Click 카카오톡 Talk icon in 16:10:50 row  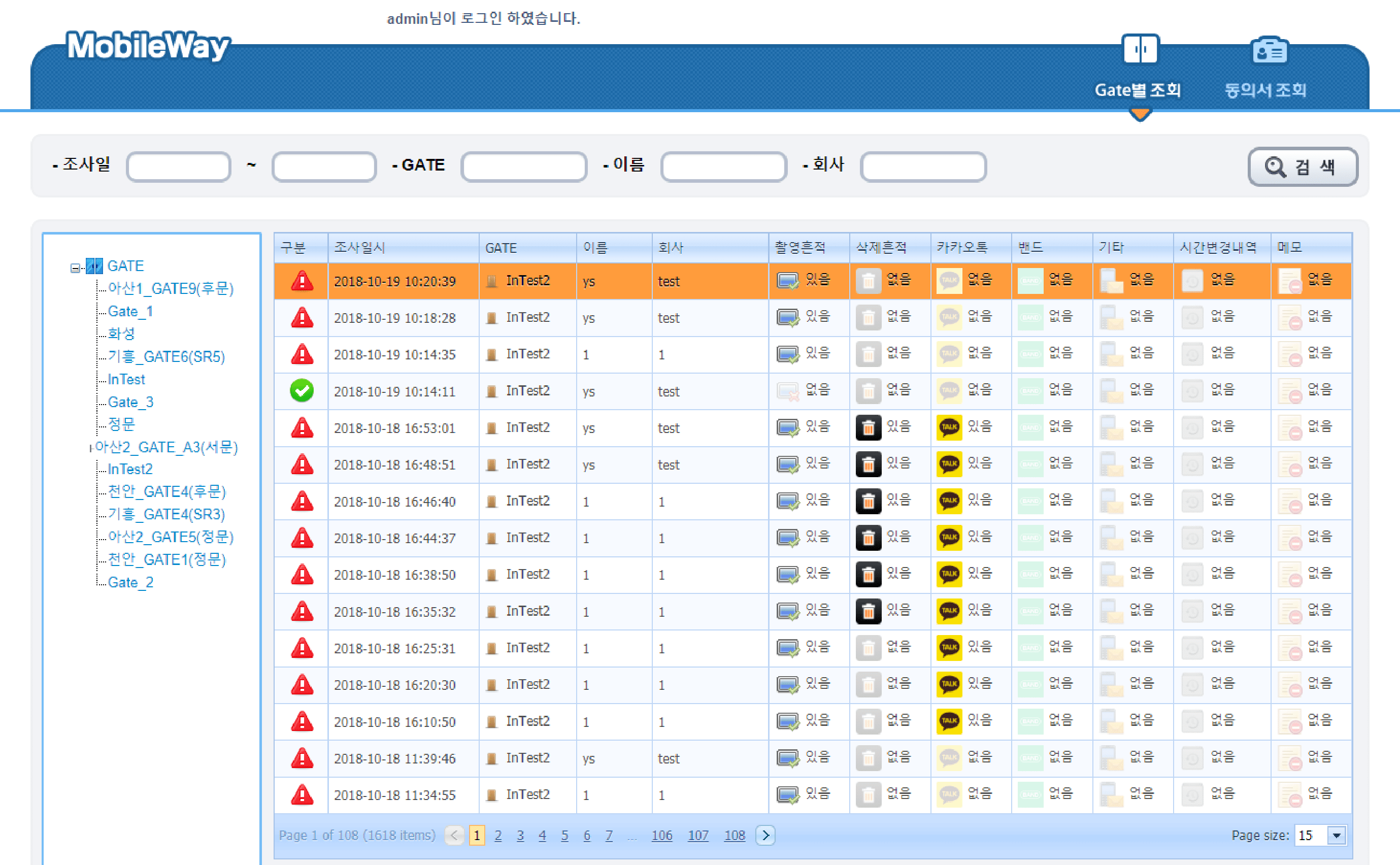coord(949,721)
